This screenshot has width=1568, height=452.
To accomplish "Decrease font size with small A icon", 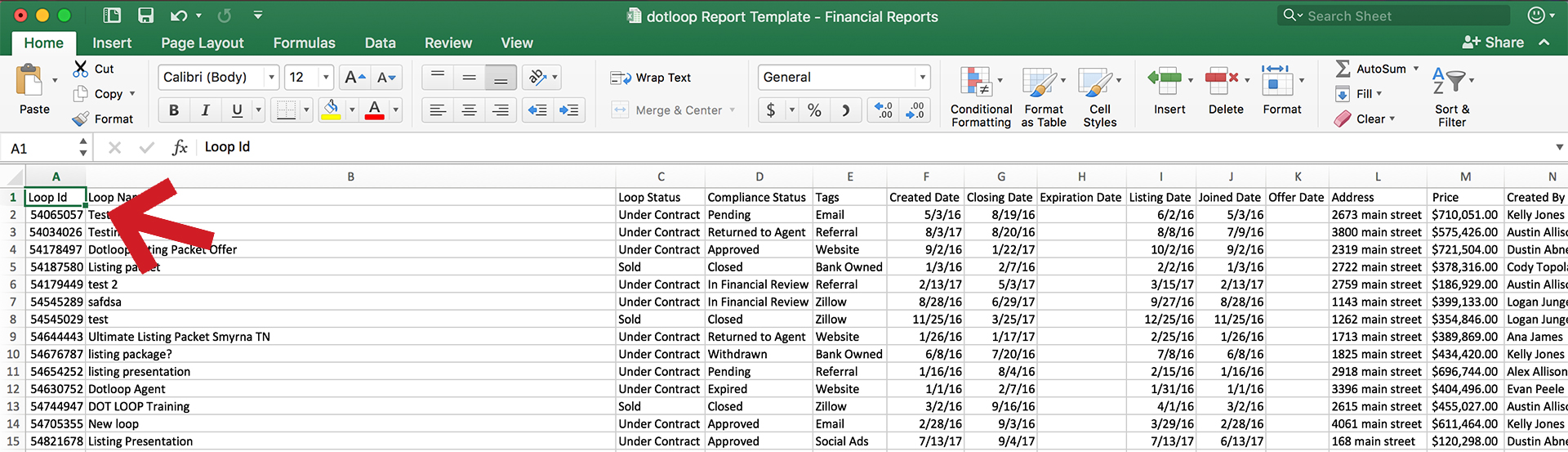I will click(386, 78).
